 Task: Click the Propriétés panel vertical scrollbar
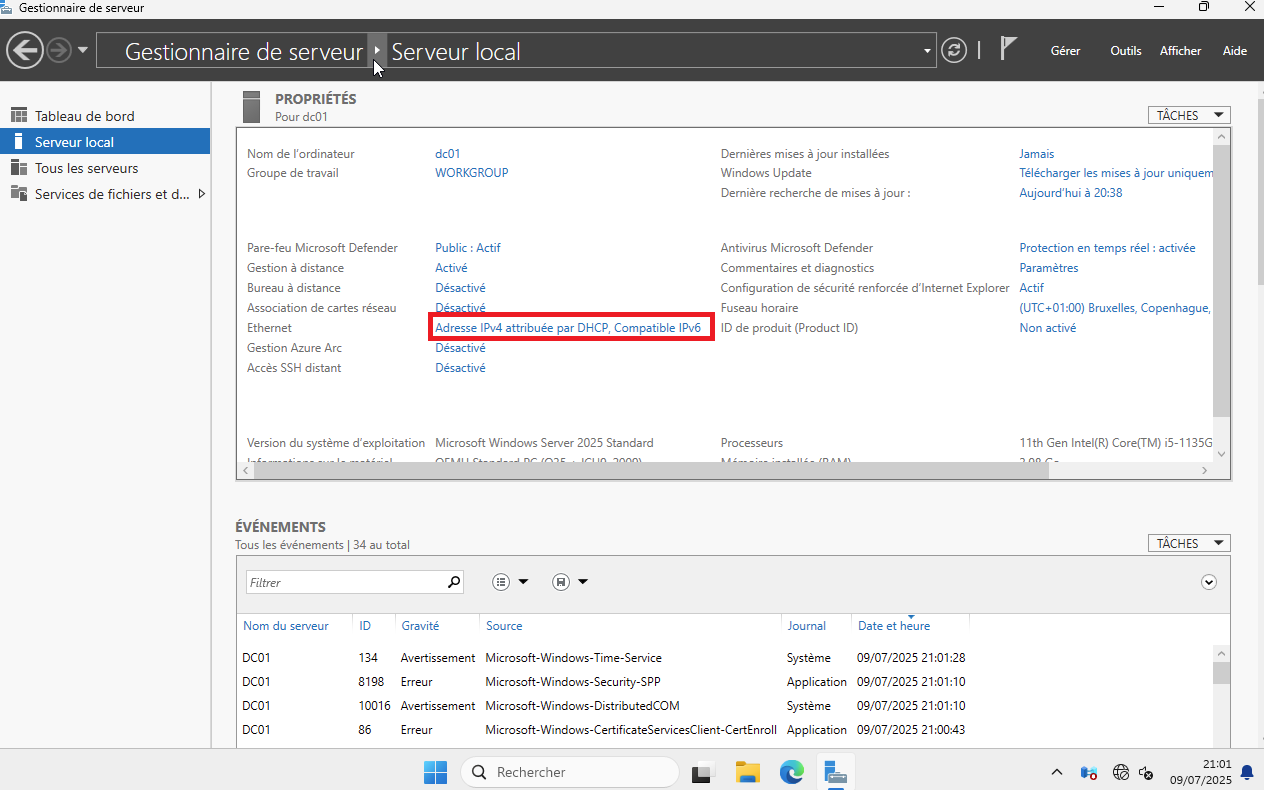1221,279
